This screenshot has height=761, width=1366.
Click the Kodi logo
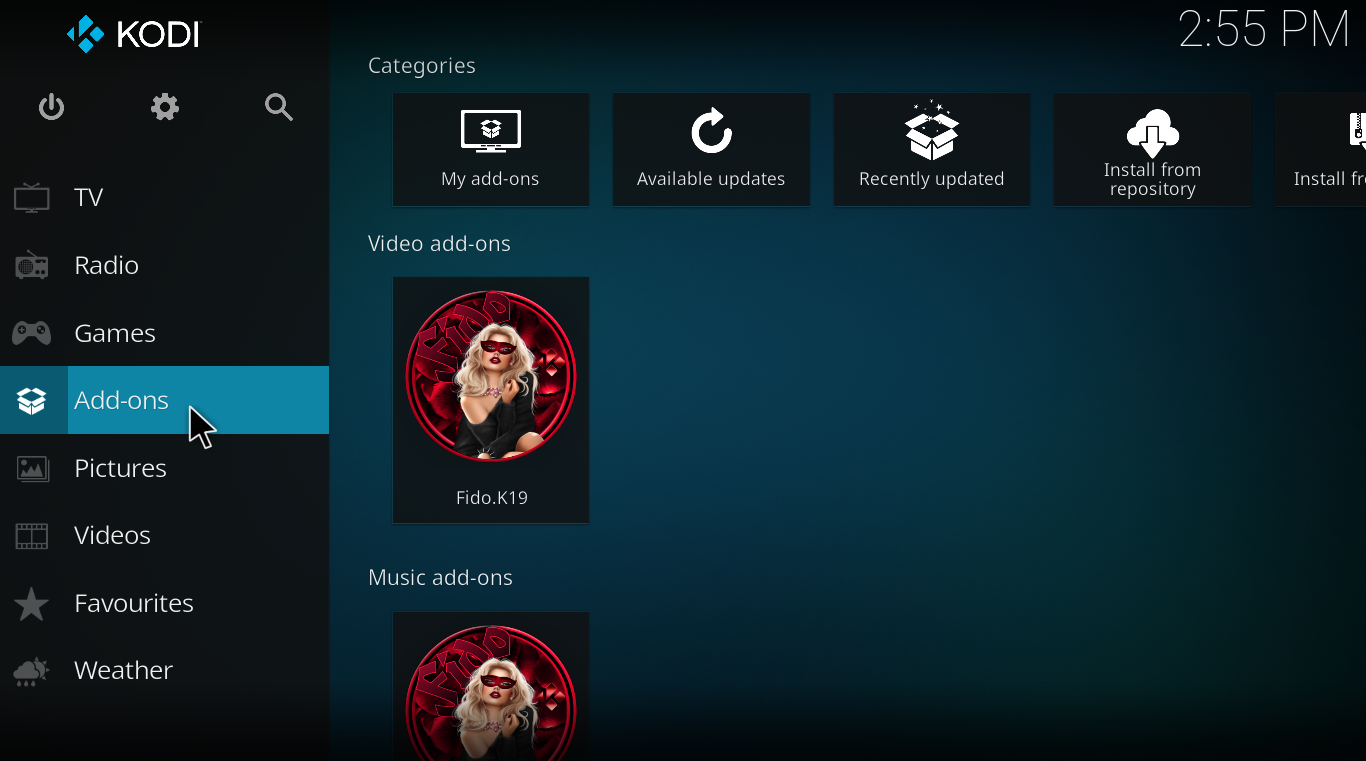[133, 34]
